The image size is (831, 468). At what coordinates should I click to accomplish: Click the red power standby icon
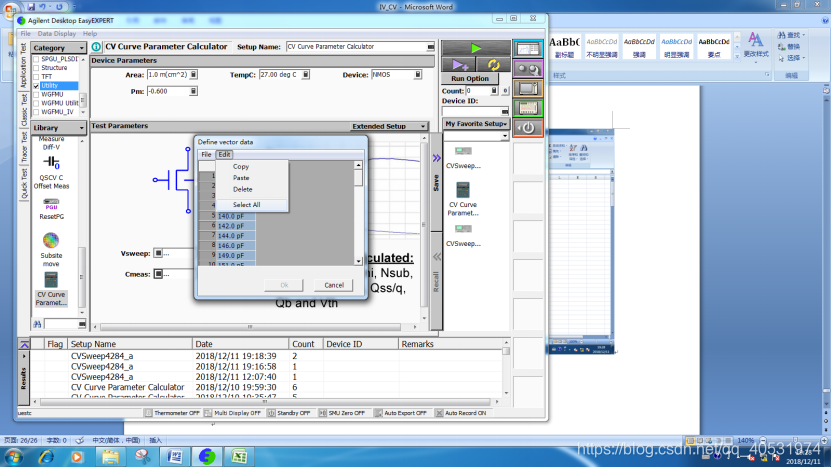tap(528, 128)
